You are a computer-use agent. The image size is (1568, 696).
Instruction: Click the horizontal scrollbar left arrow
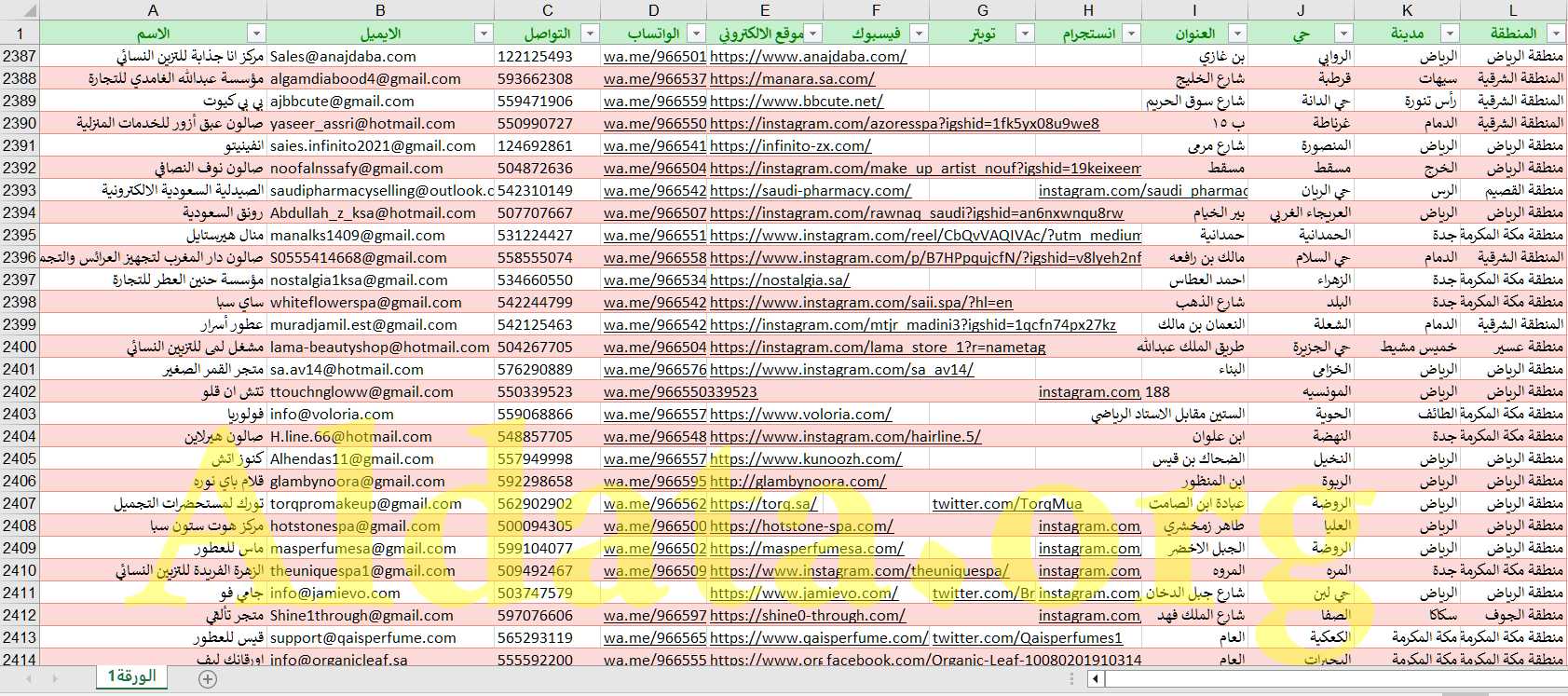(1097, 679)
